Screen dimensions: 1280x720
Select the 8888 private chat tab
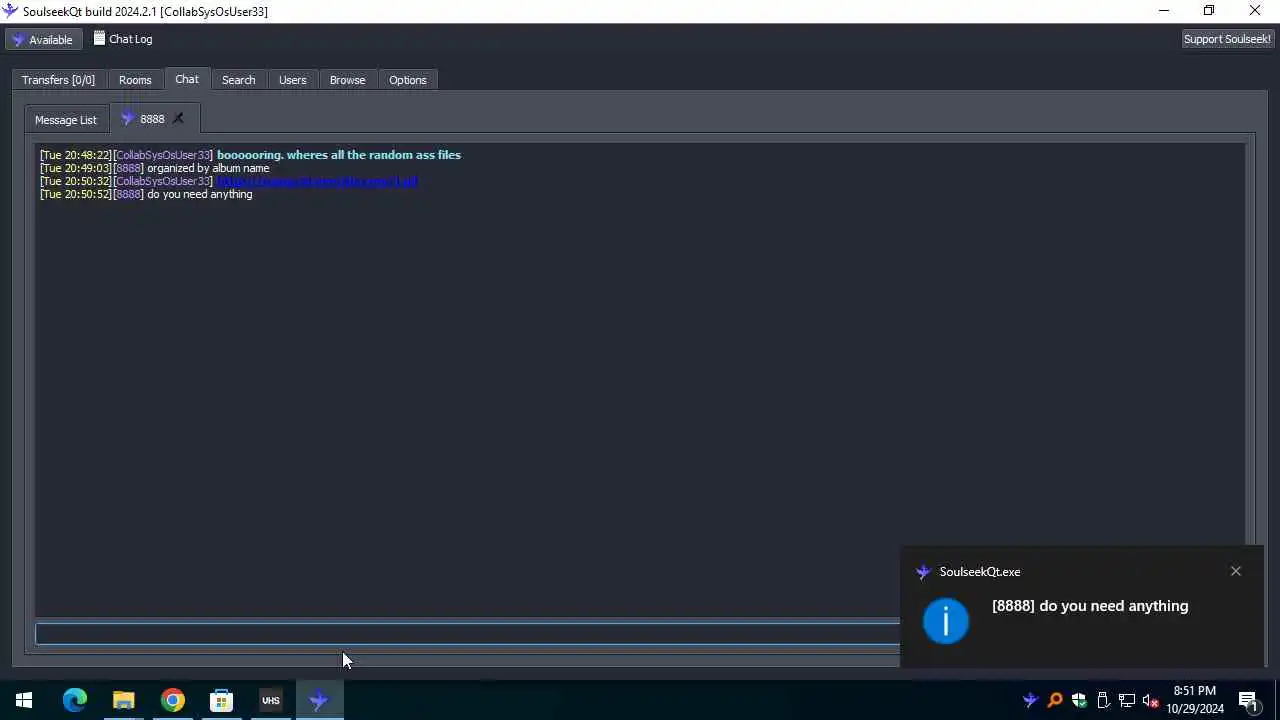coord(152,119)
